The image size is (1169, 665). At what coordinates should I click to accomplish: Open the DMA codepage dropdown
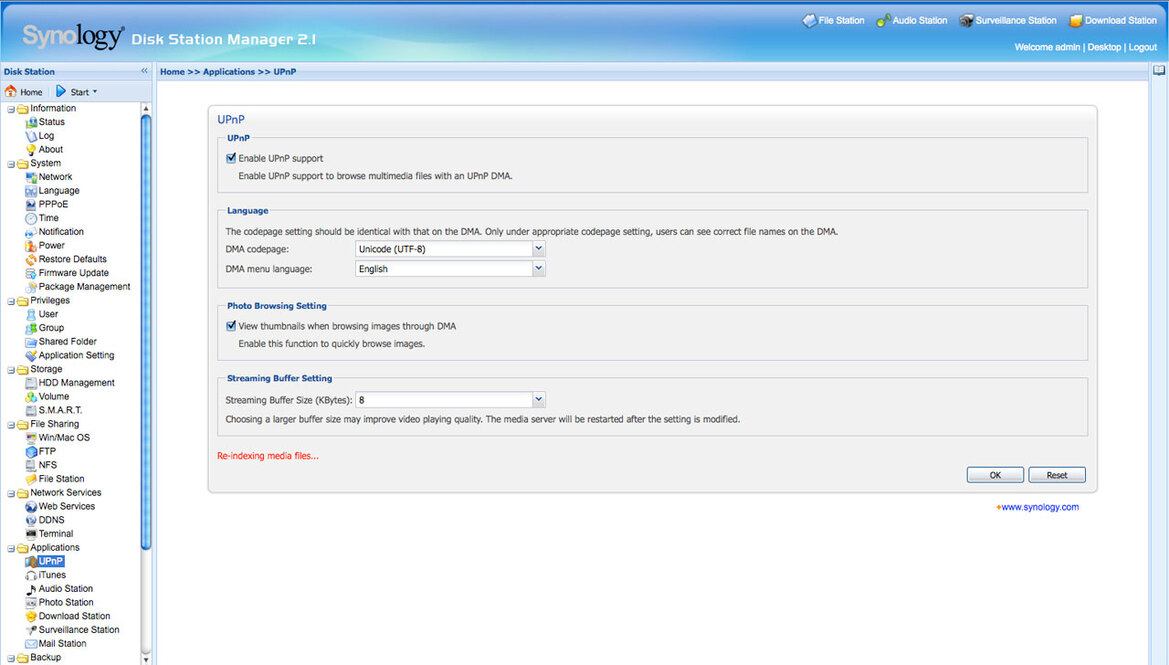tap(538, 249)
